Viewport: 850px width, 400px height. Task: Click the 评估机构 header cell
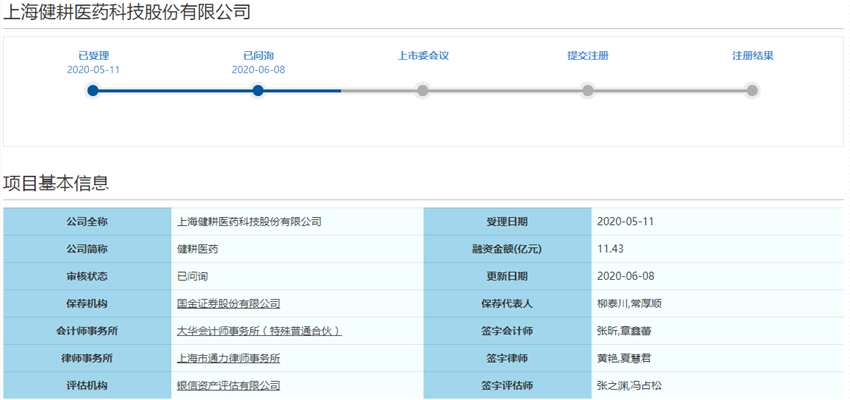click(87, 386)
